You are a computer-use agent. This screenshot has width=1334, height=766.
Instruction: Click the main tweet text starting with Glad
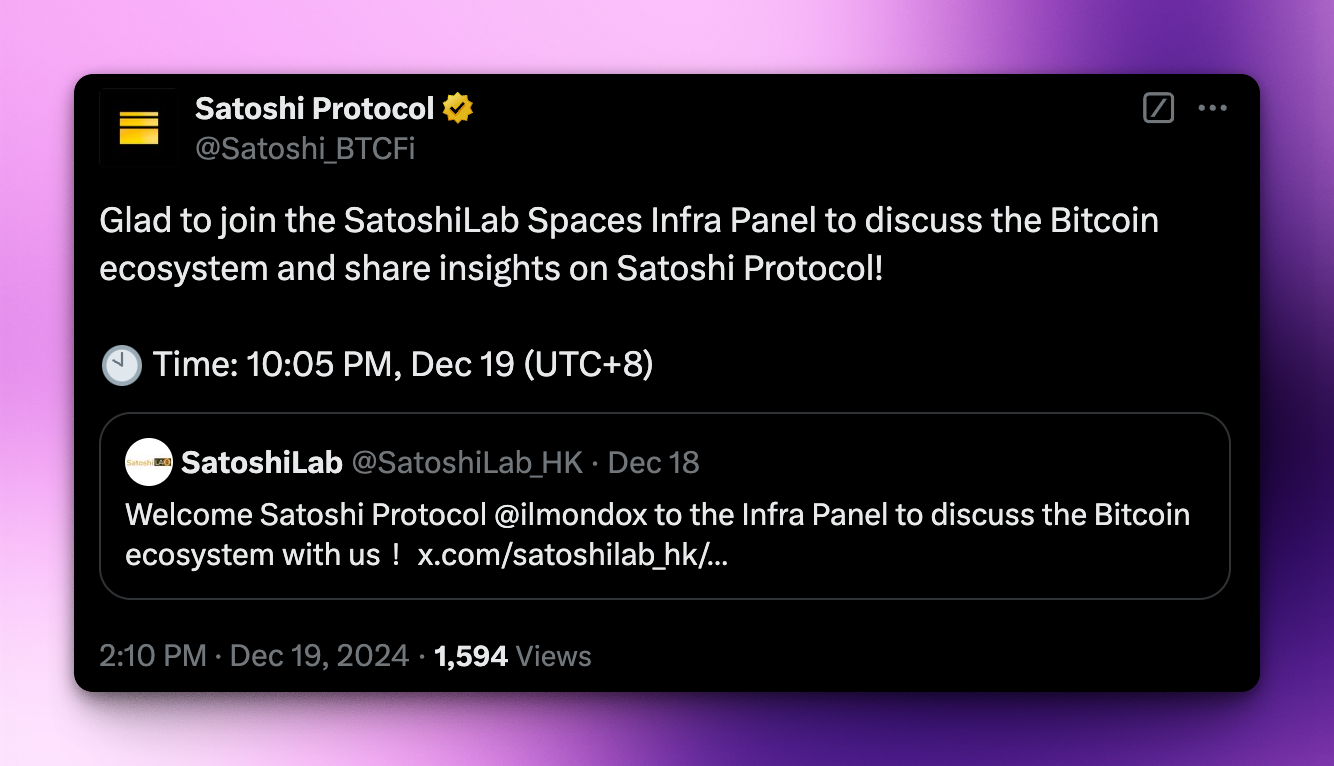click(629, 243)
